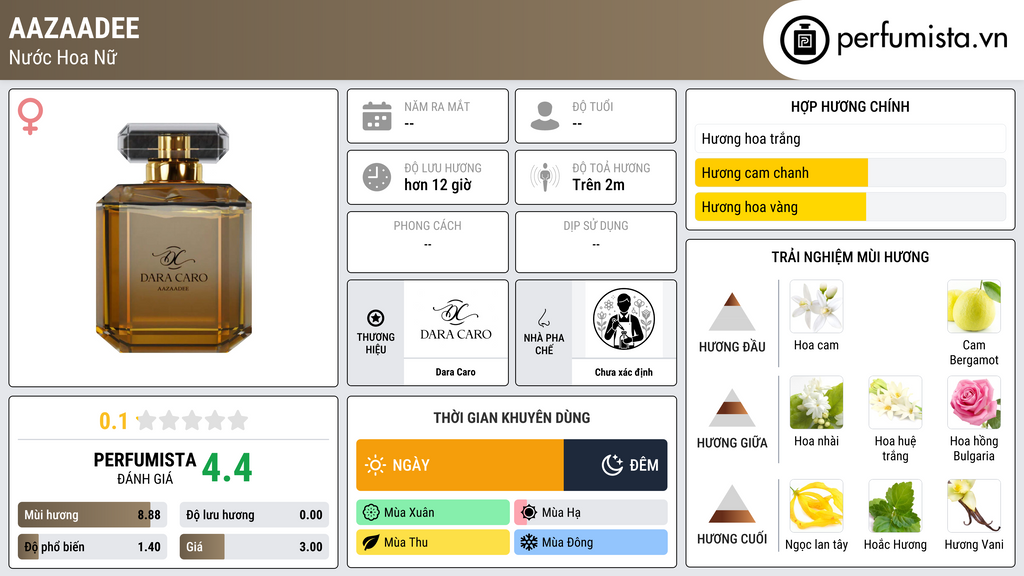The image size is (1024, 576).
Task: Open the perfumer illustration thumbnail
Action: click(624, 319)
